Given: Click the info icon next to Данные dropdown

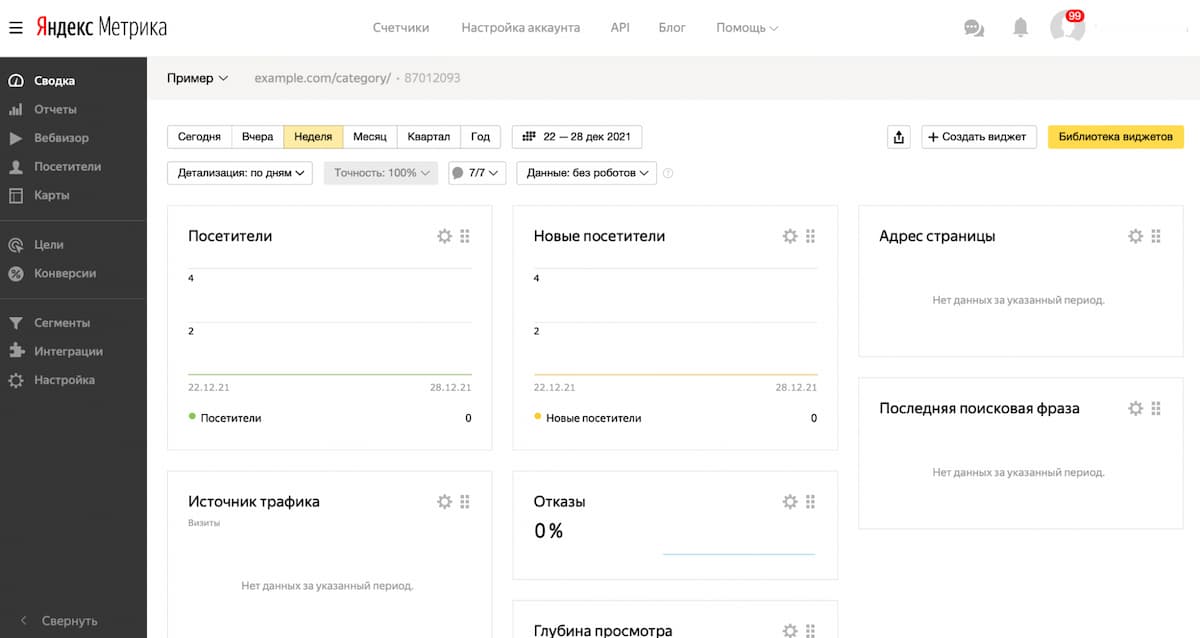Looking at the screenshot, I should pyautogui.click(x=668, y=172).
